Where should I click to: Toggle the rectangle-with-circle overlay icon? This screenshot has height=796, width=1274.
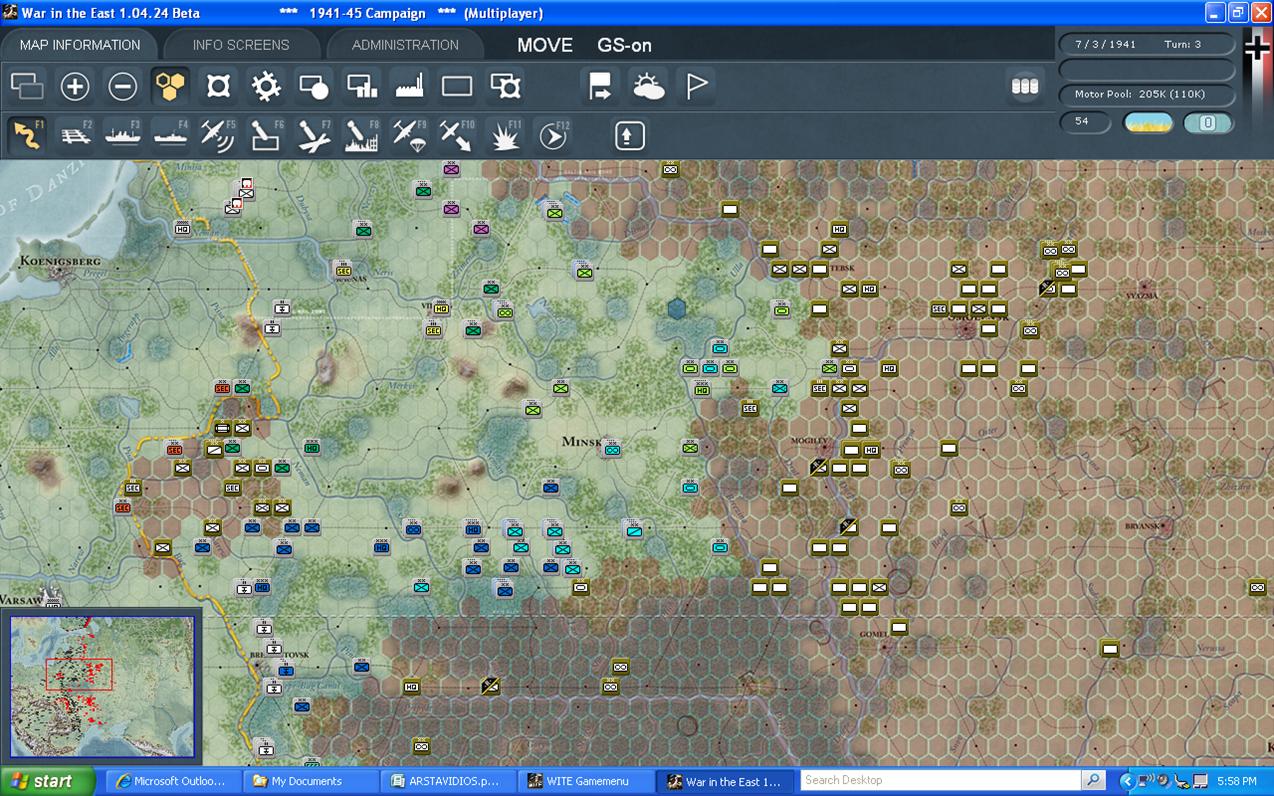tap(314, 87)
